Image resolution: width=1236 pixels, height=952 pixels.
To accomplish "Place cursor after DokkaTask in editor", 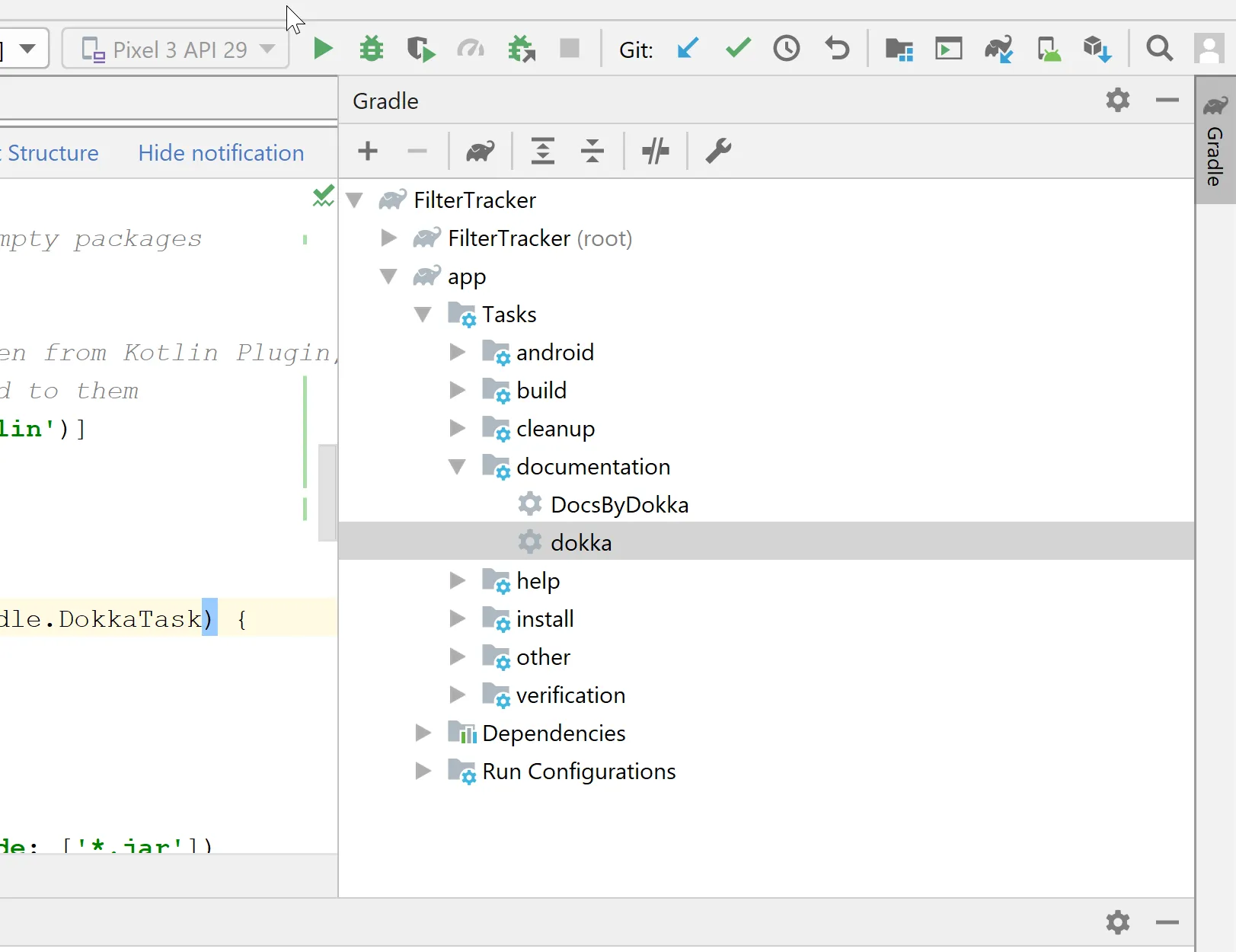I will click(202, 618).
